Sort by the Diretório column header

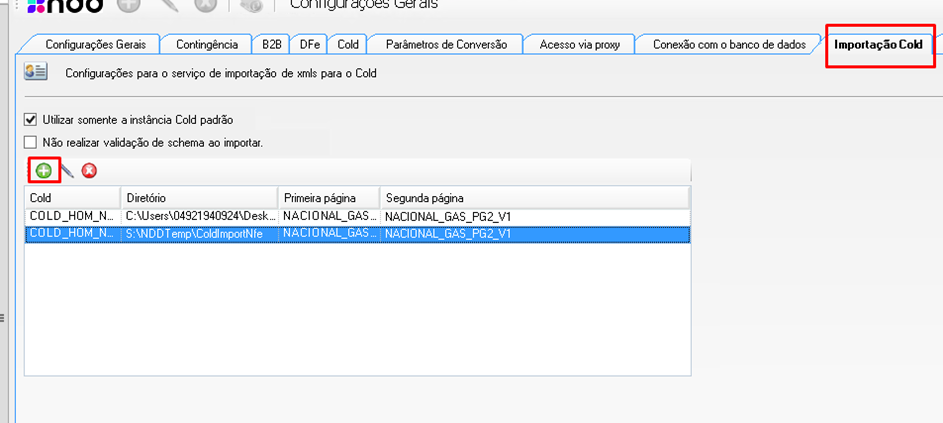click(199, 198)
